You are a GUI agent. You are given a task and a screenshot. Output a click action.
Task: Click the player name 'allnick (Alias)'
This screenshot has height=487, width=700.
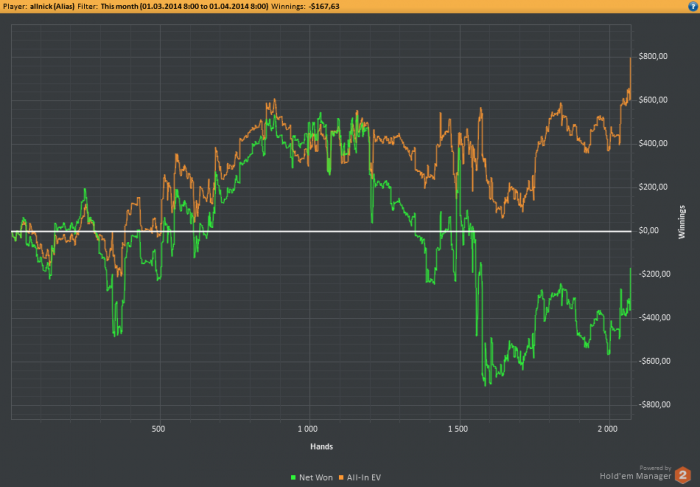(52, 6)
